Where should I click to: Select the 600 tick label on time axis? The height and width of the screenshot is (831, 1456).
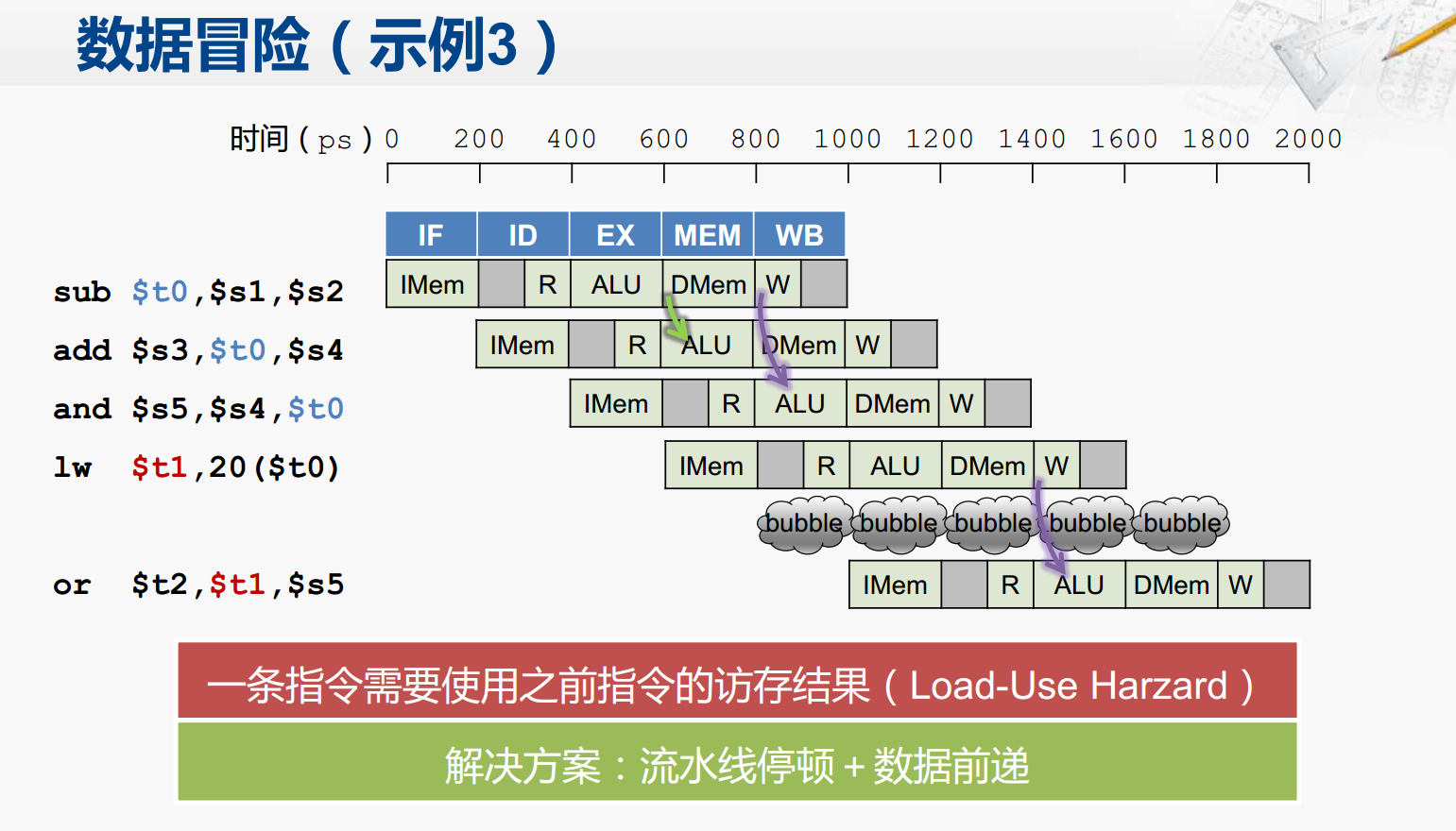[664, 139]
